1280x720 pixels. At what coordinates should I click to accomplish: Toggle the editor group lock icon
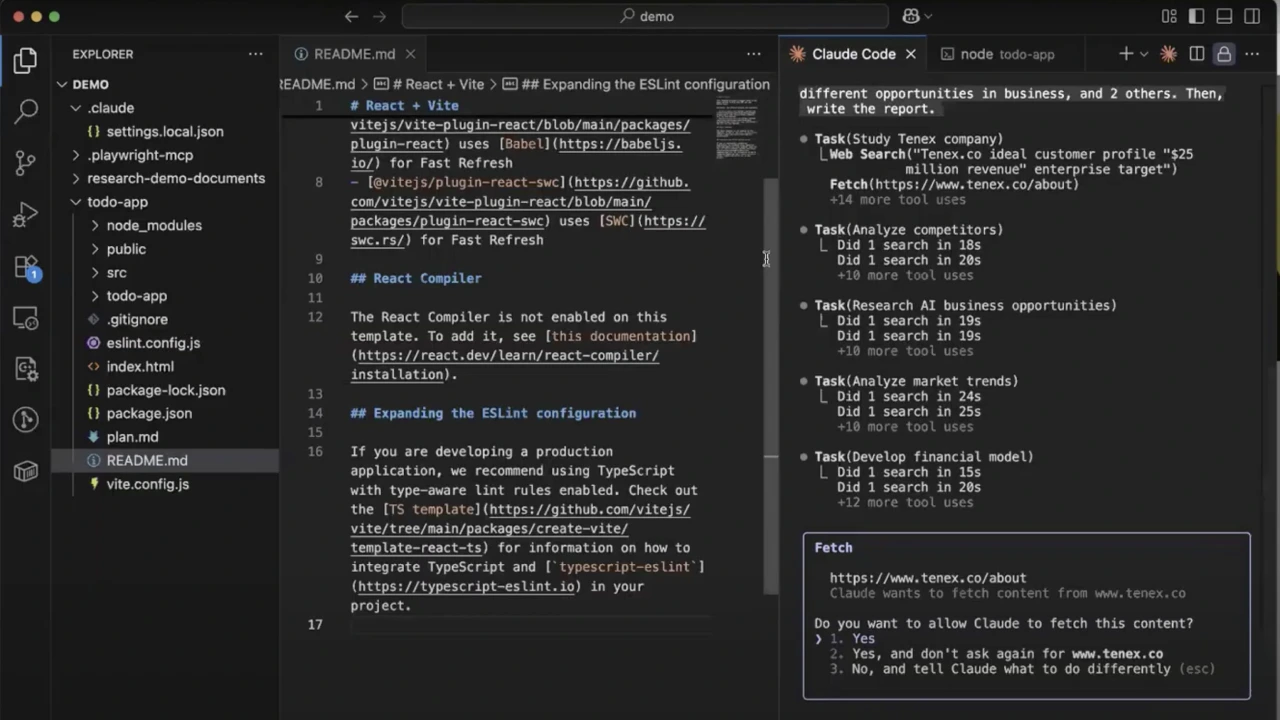point(1224,54)
